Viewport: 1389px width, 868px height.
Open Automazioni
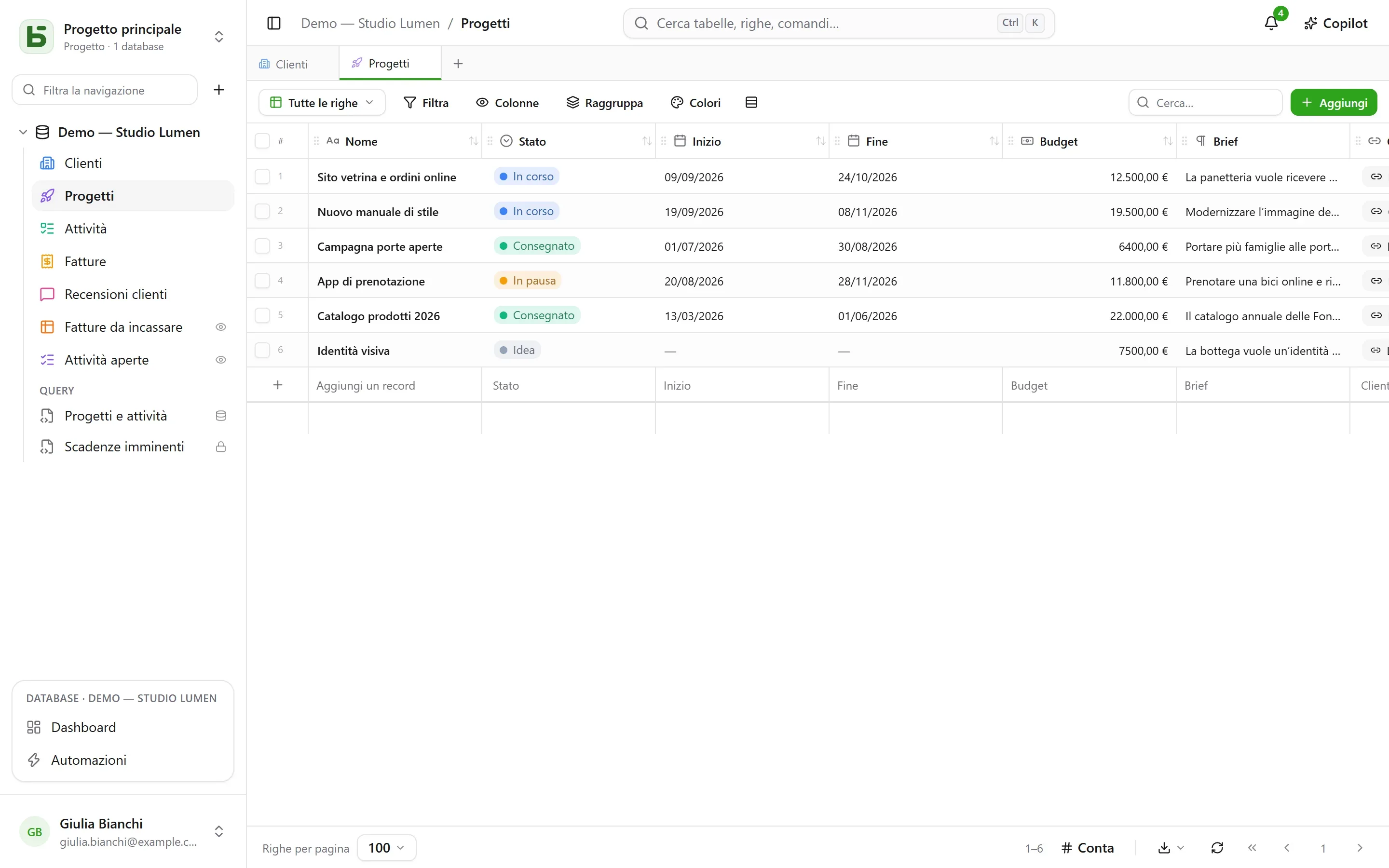pyautogui.click(x=123, y=760)
